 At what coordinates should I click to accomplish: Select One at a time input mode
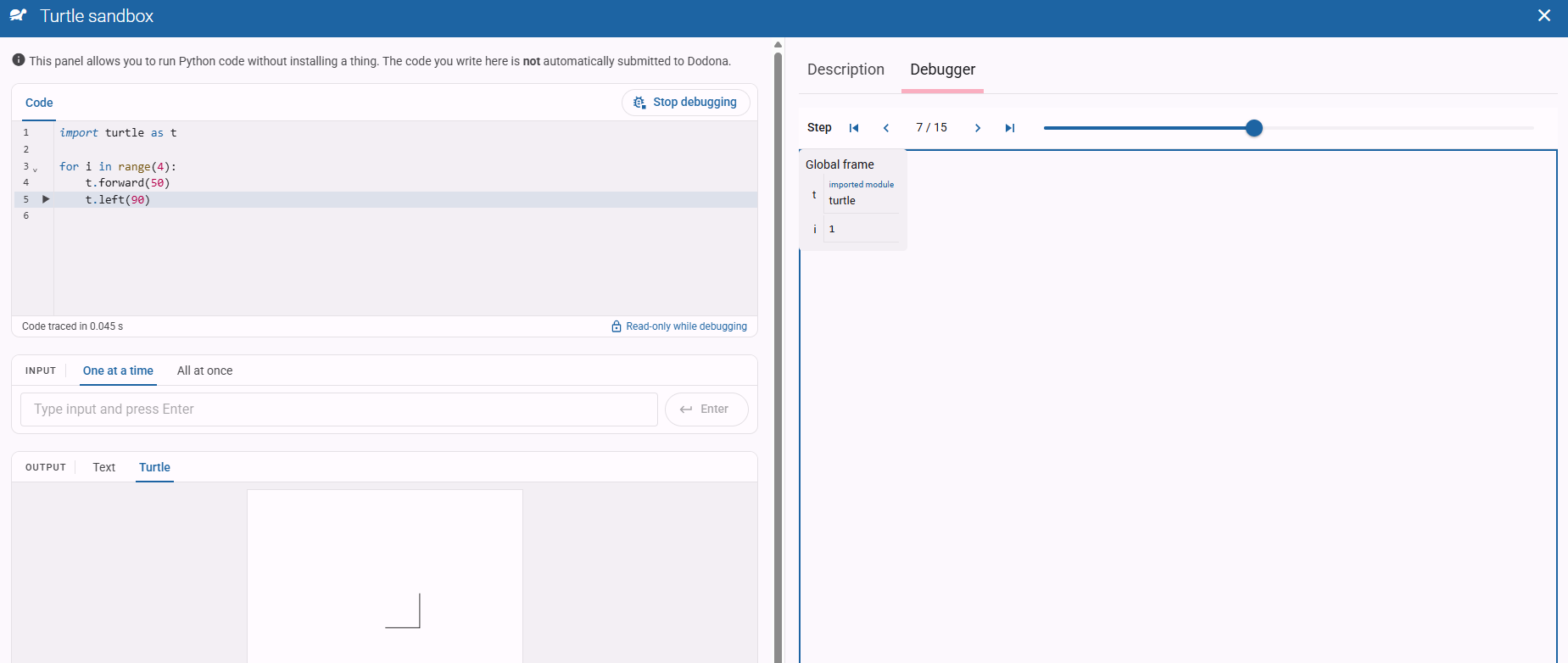pos(118,370)
